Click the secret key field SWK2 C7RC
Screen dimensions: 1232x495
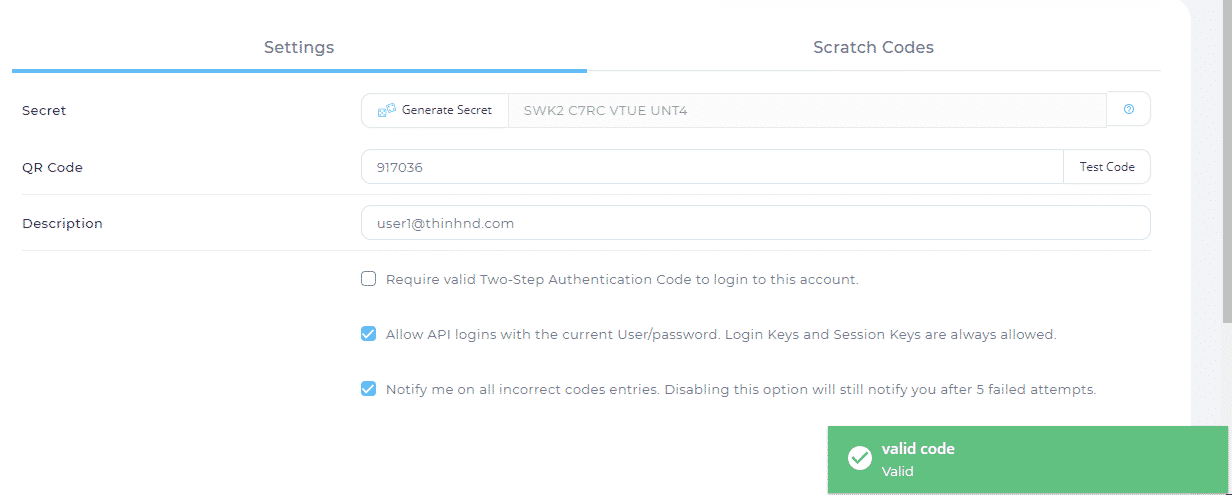point(806,110)
